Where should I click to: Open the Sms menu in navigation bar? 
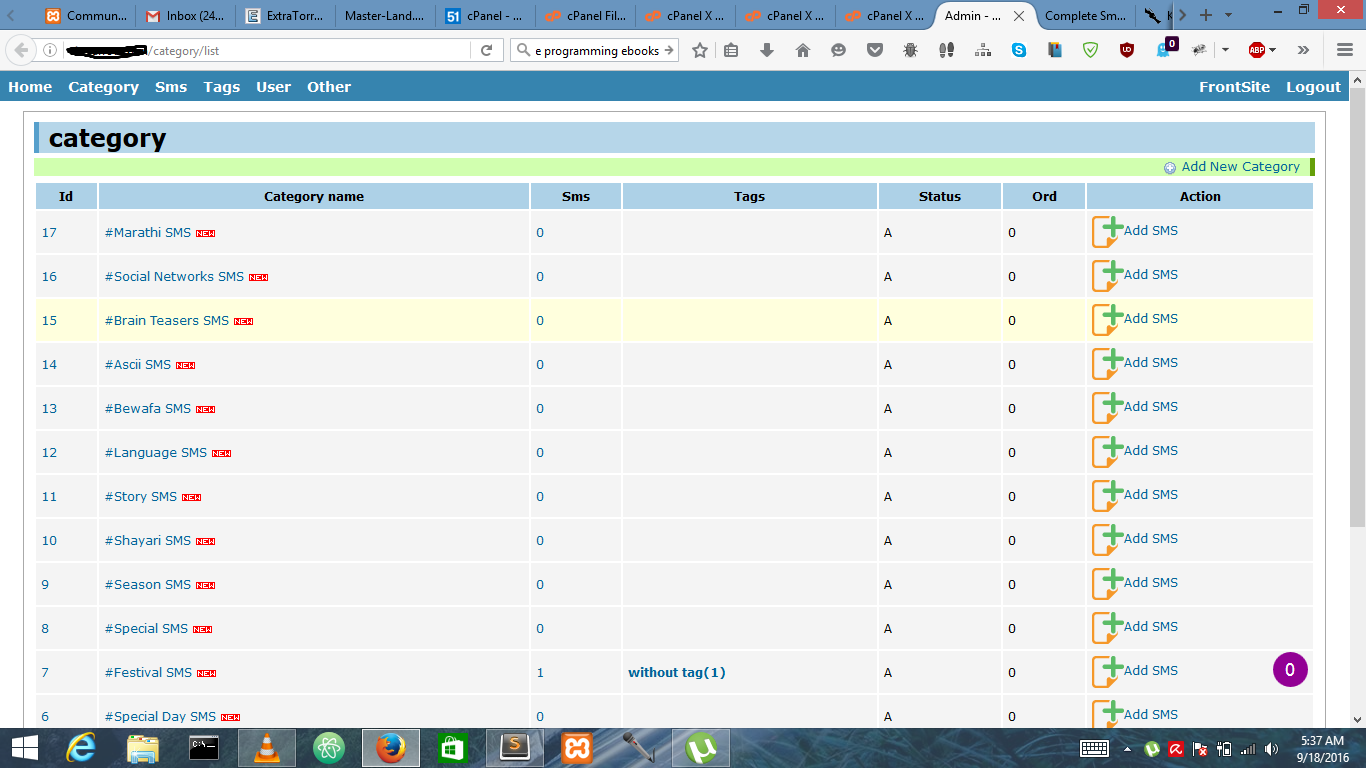coord(171,87)
